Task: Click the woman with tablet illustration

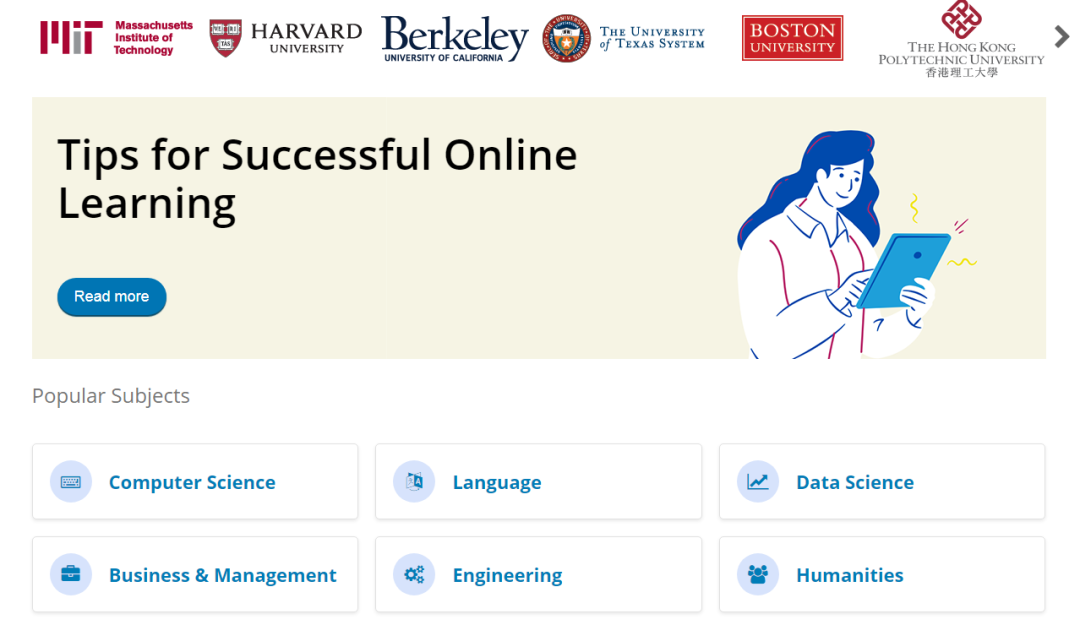Action: [x=854, y=245]
